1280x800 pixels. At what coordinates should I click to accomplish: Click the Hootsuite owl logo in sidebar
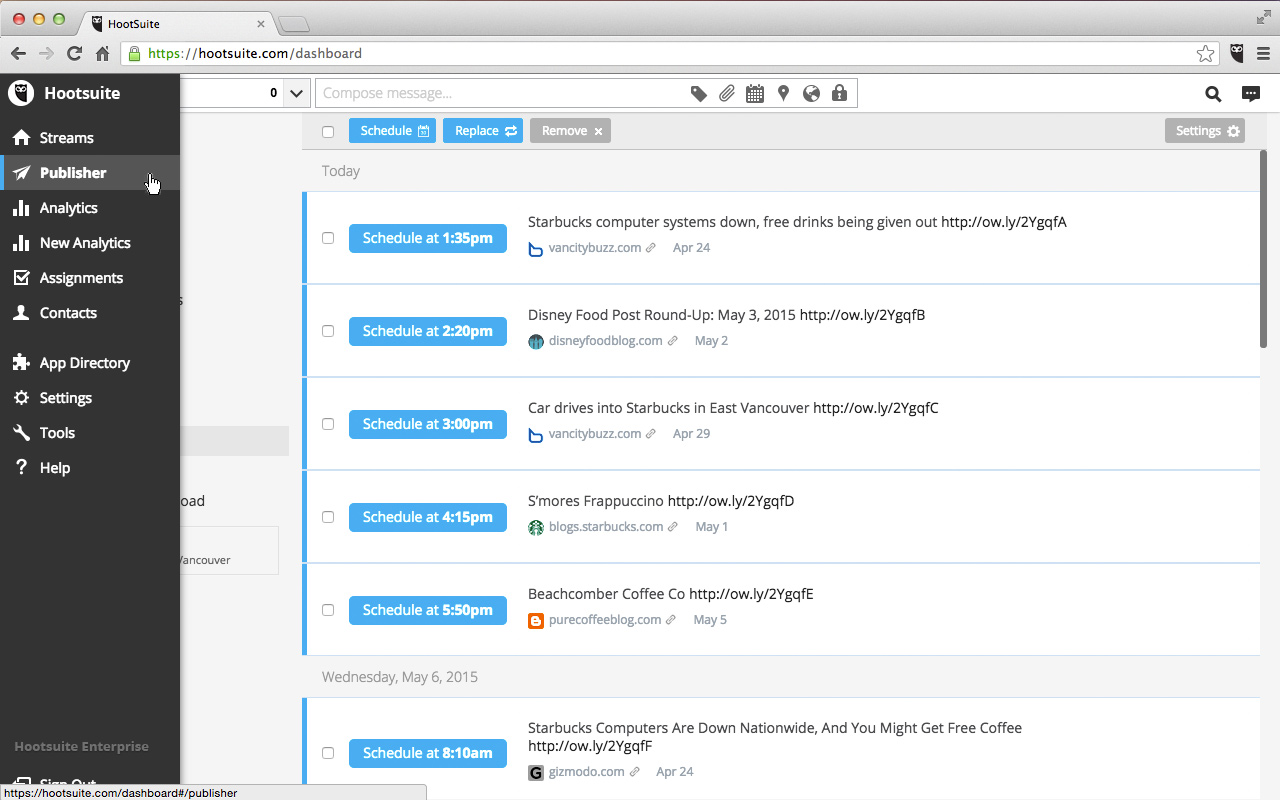(21, 93)
